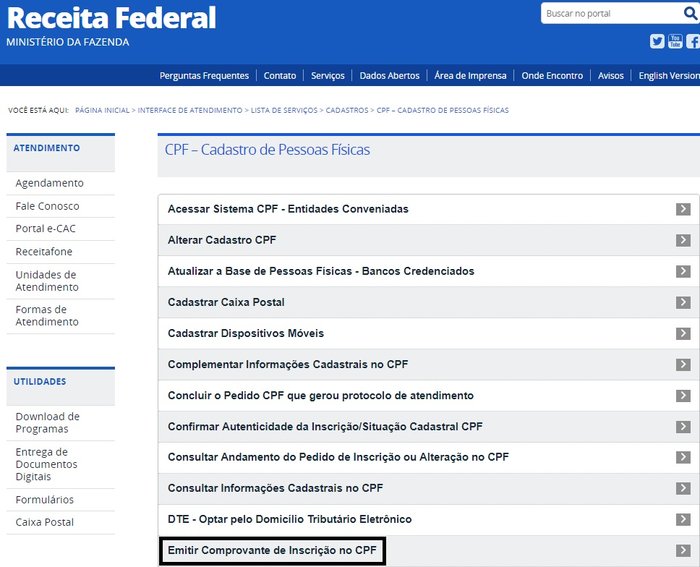
Task: Open Receitafone in sidebar
Action: [44, 251]
